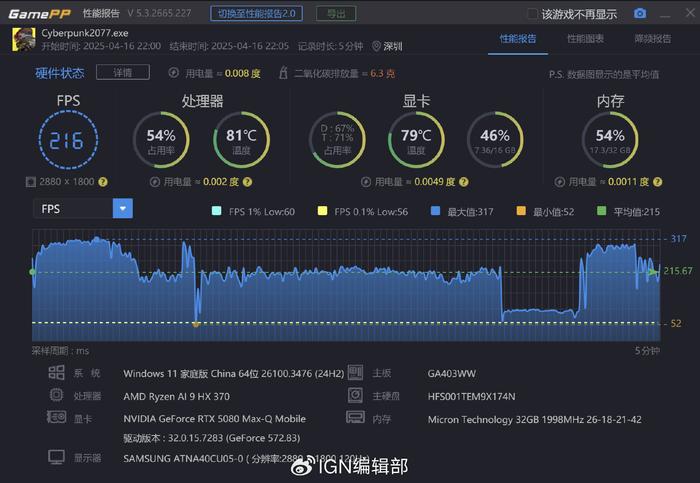This screenshot has height=483, width=700.
Task: Click the orange minimum FPS marker on chart
Action: point(196,324)
